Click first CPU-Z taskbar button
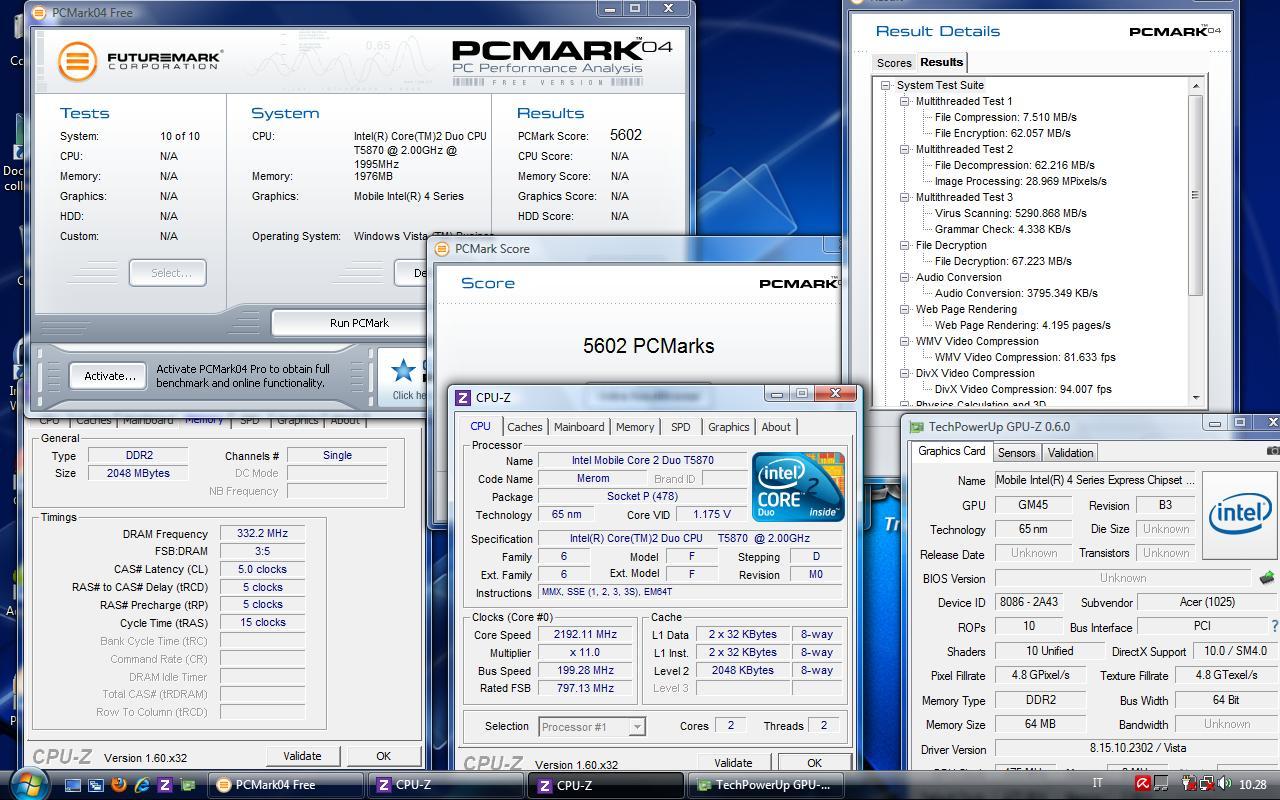Viewport: 1280px width, 800px height. [445, 785]
